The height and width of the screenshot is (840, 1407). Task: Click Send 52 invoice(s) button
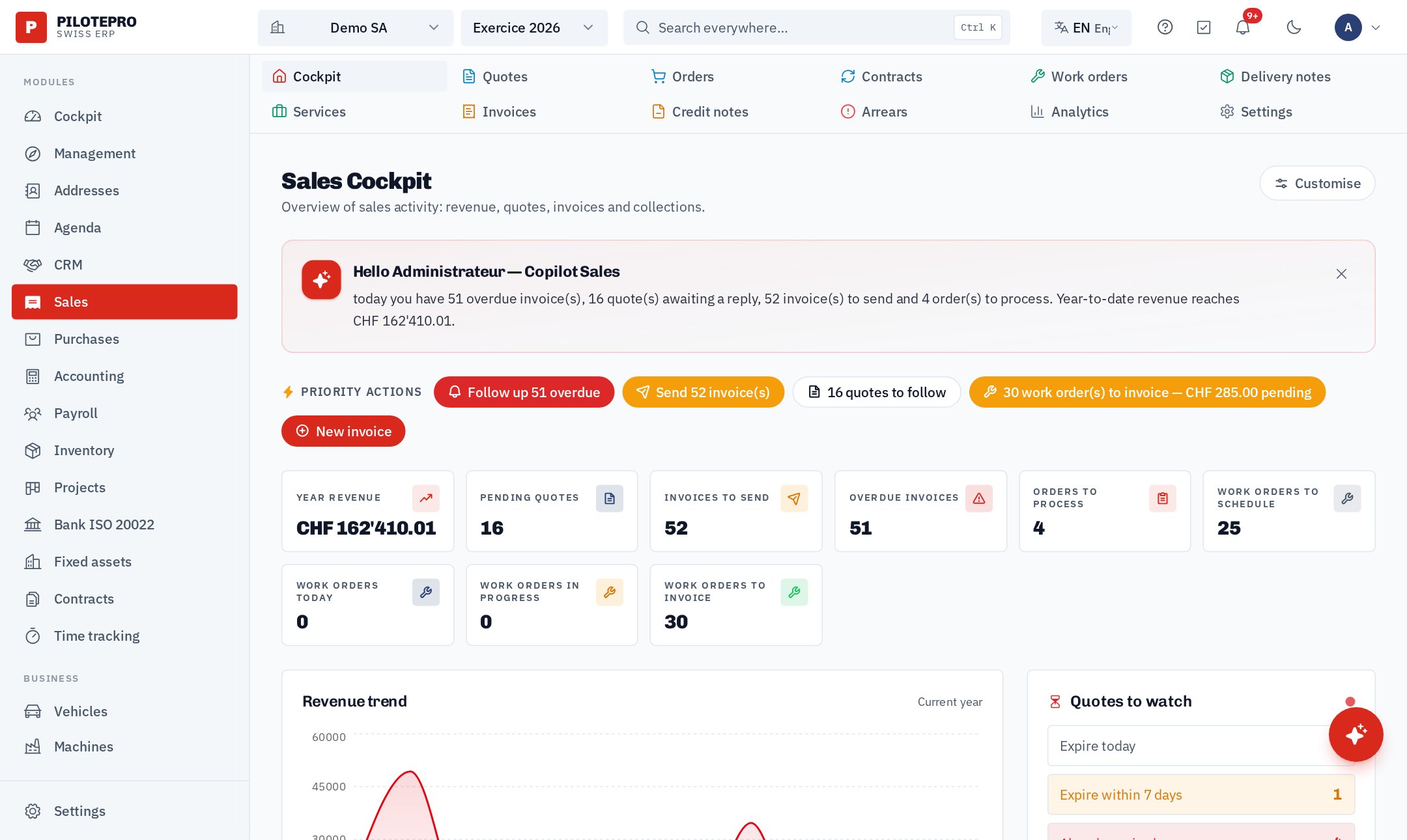[703, 392]
